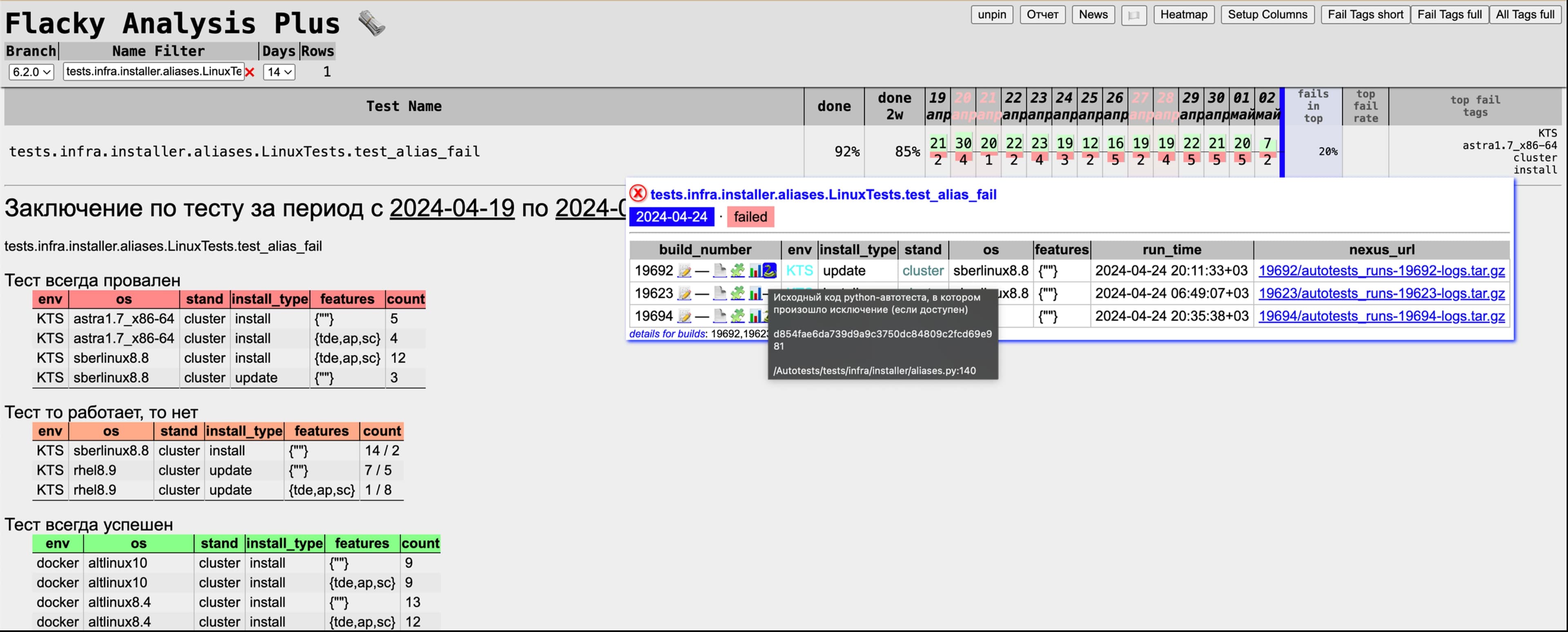The height and width of the screenshot is (632, 1568).
Task: Click build number 19623 in the popup table
Action: [x=654, y=294]
